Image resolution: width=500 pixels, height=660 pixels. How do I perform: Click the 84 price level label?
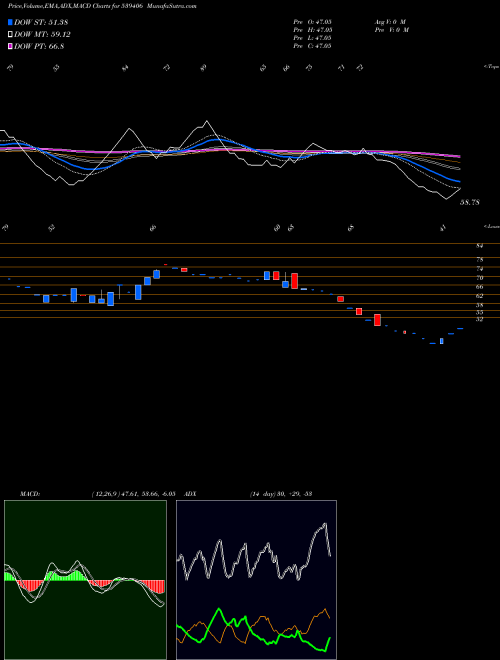pos(479,245)
